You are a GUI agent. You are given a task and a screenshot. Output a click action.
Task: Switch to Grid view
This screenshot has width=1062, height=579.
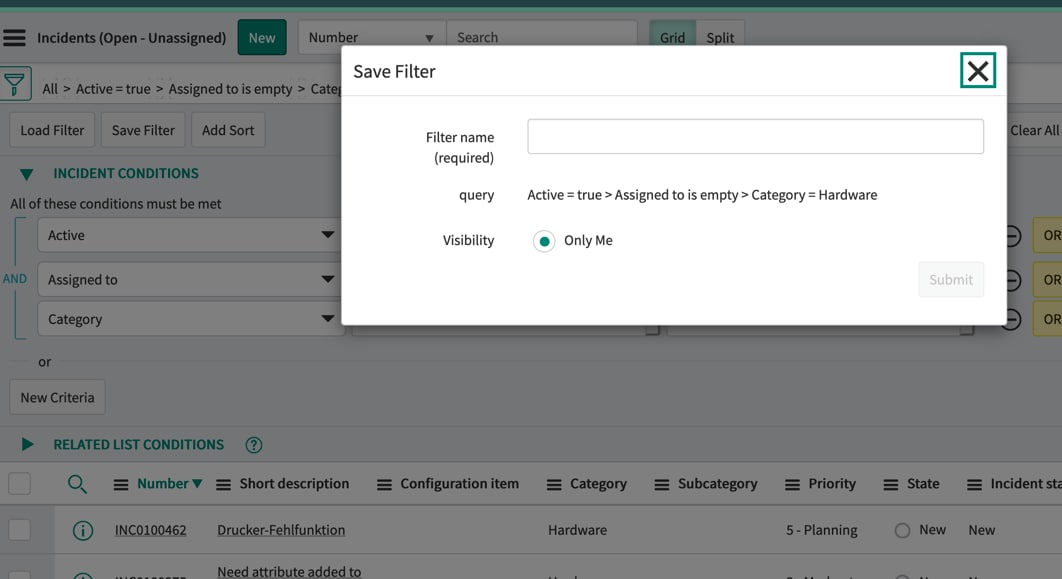pos(671,36)
